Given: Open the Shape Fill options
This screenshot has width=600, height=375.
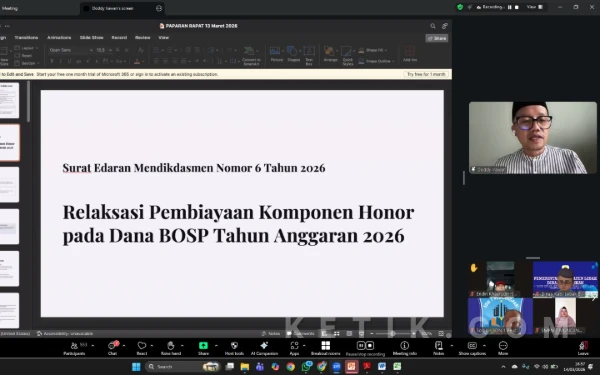Looking at the screenshot, I should (373, 50).
